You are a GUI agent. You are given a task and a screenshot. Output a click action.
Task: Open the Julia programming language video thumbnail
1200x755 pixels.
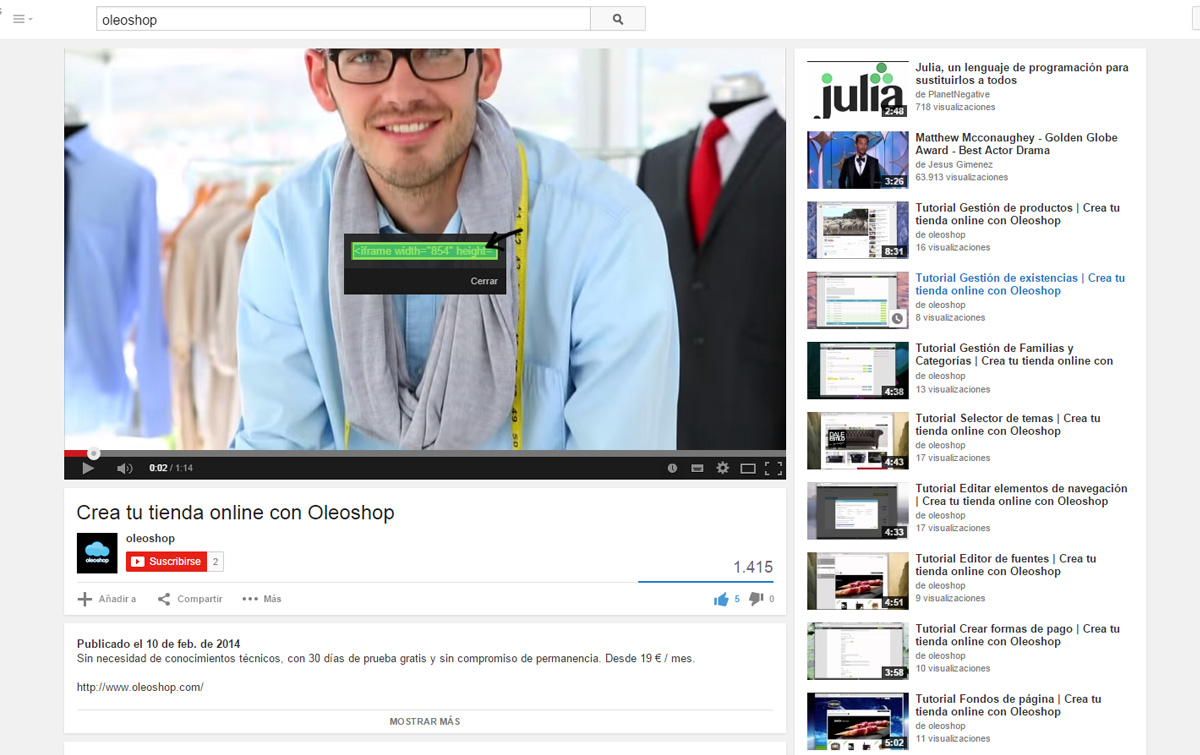coord(857,90)
